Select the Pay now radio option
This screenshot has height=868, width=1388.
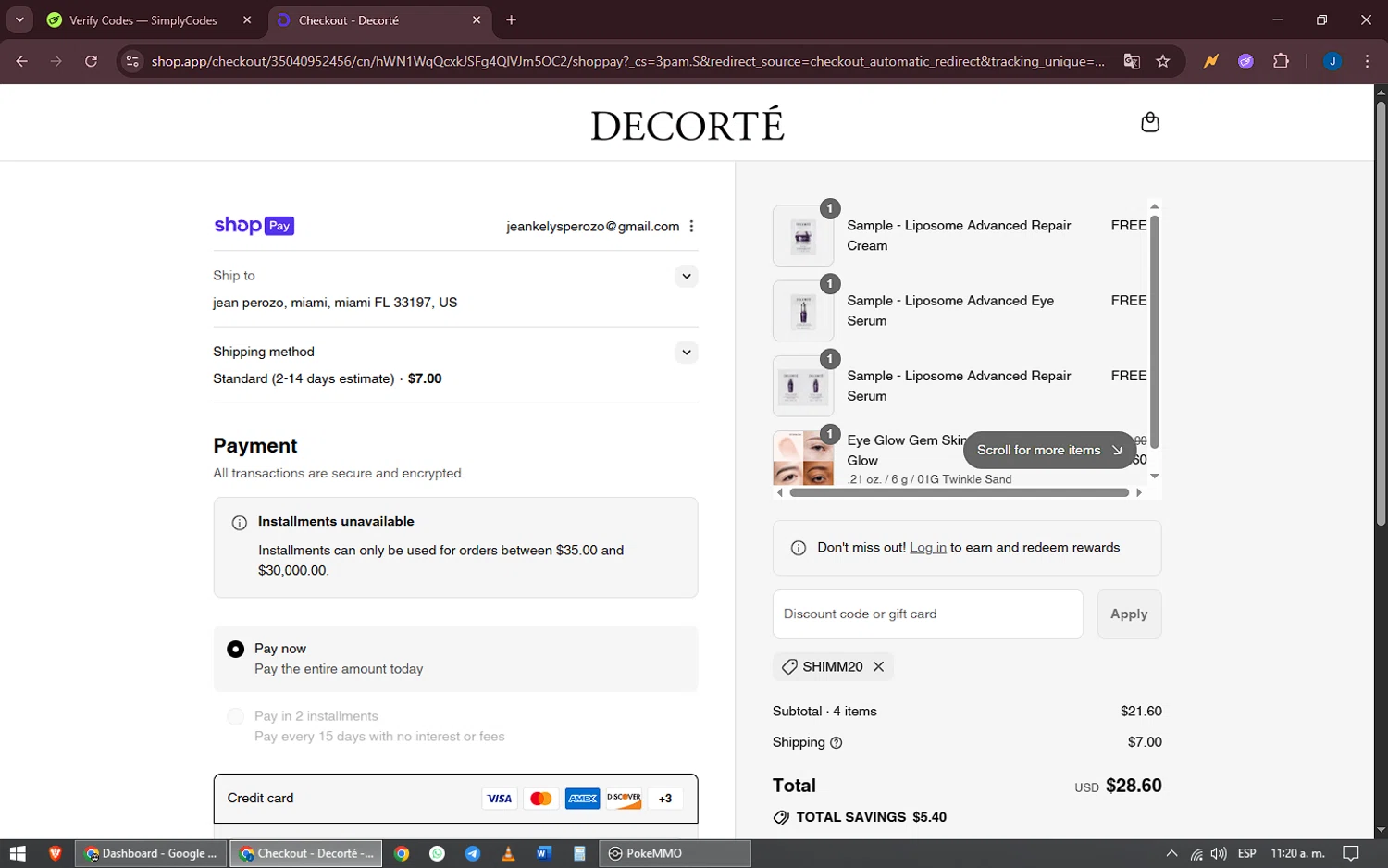click(x=236, y=650)
